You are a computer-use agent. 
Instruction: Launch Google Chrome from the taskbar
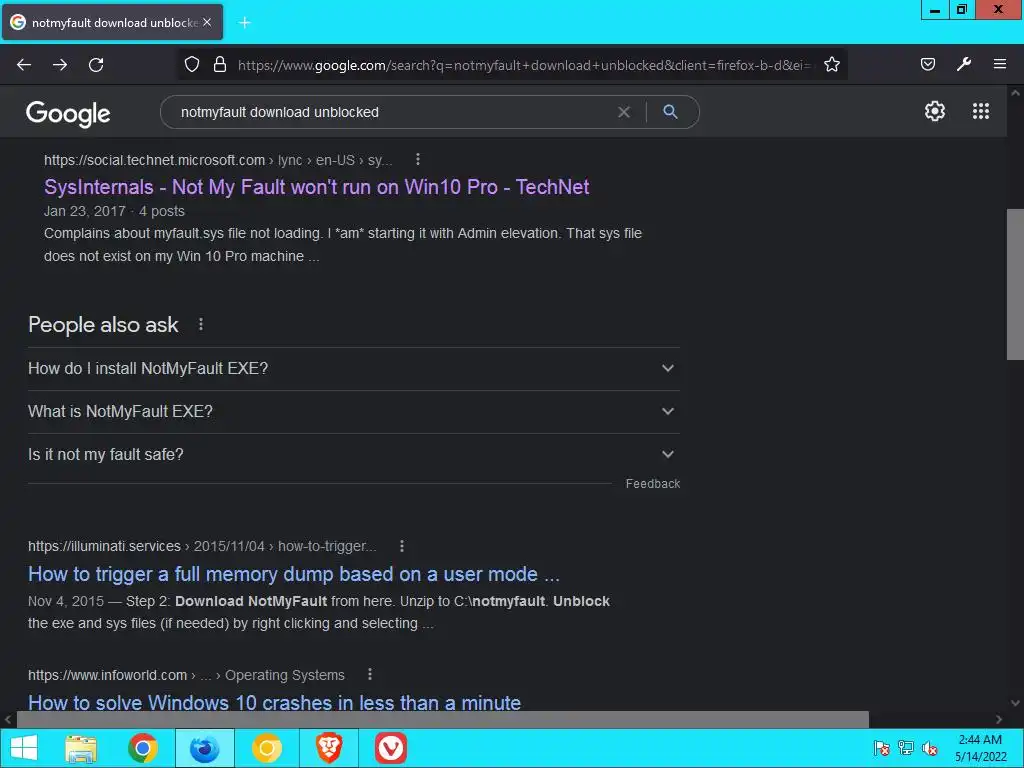pyautogui.click(x=142, y=748)
